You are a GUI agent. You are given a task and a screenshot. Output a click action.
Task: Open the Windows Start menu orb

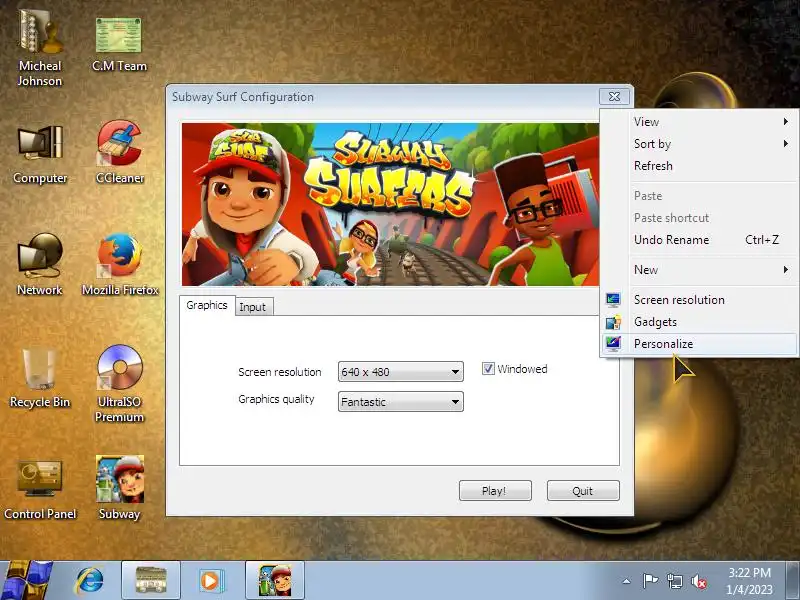26,580
